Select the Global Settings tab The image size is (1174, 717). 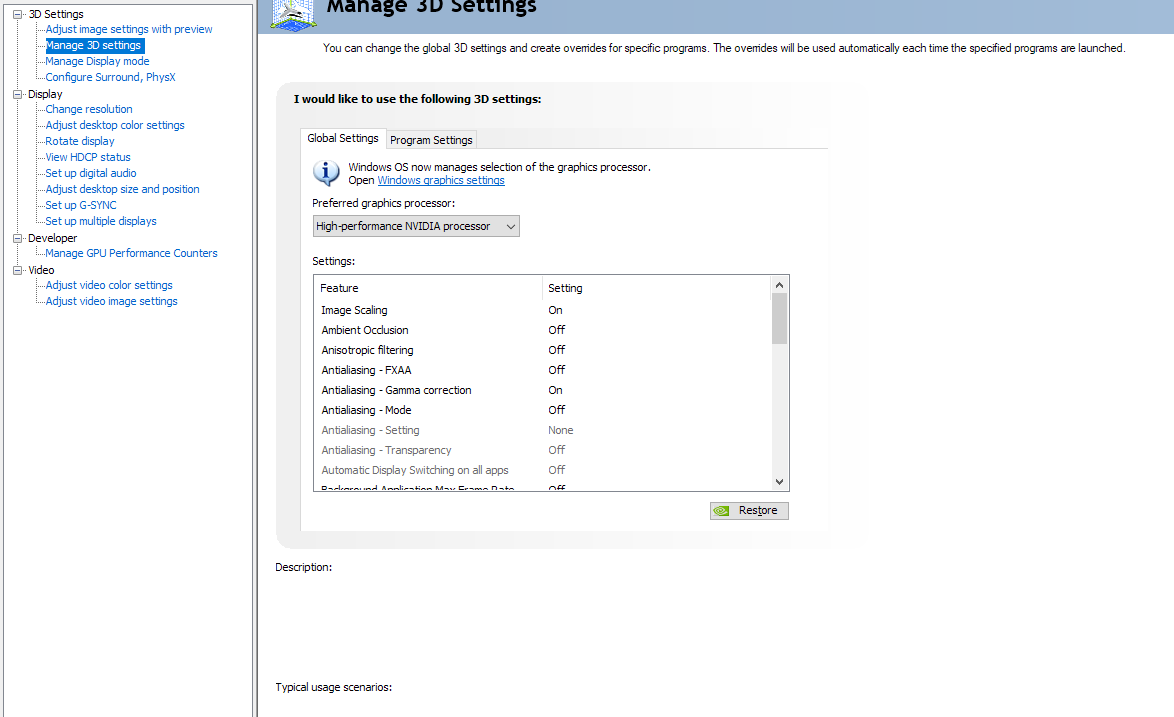click(x=343, y=139)
